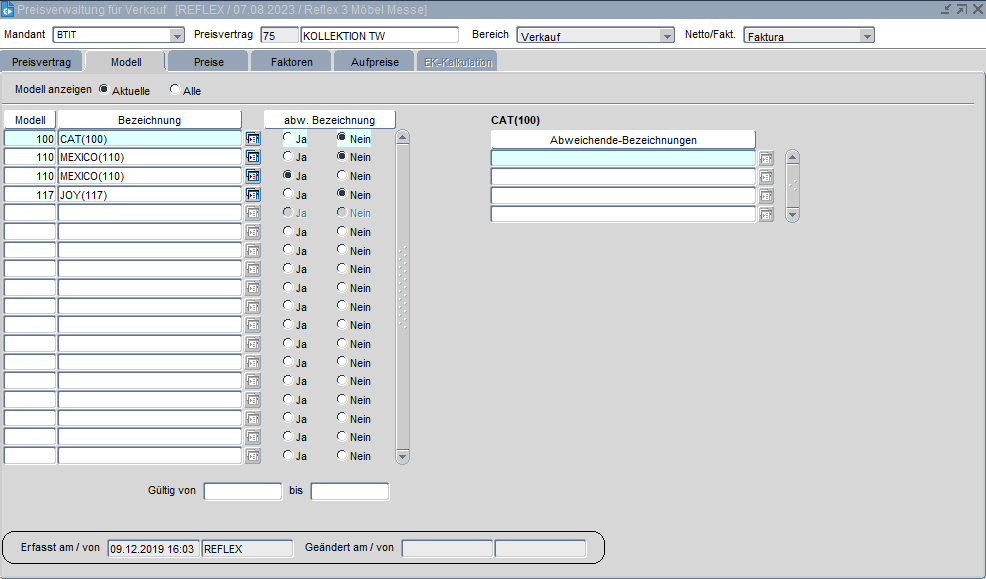Set 'Ja' for the CAT(100) abw. Bezeichnung
The height and width of the screenshot is (579, 986).
tap(289, 138)
